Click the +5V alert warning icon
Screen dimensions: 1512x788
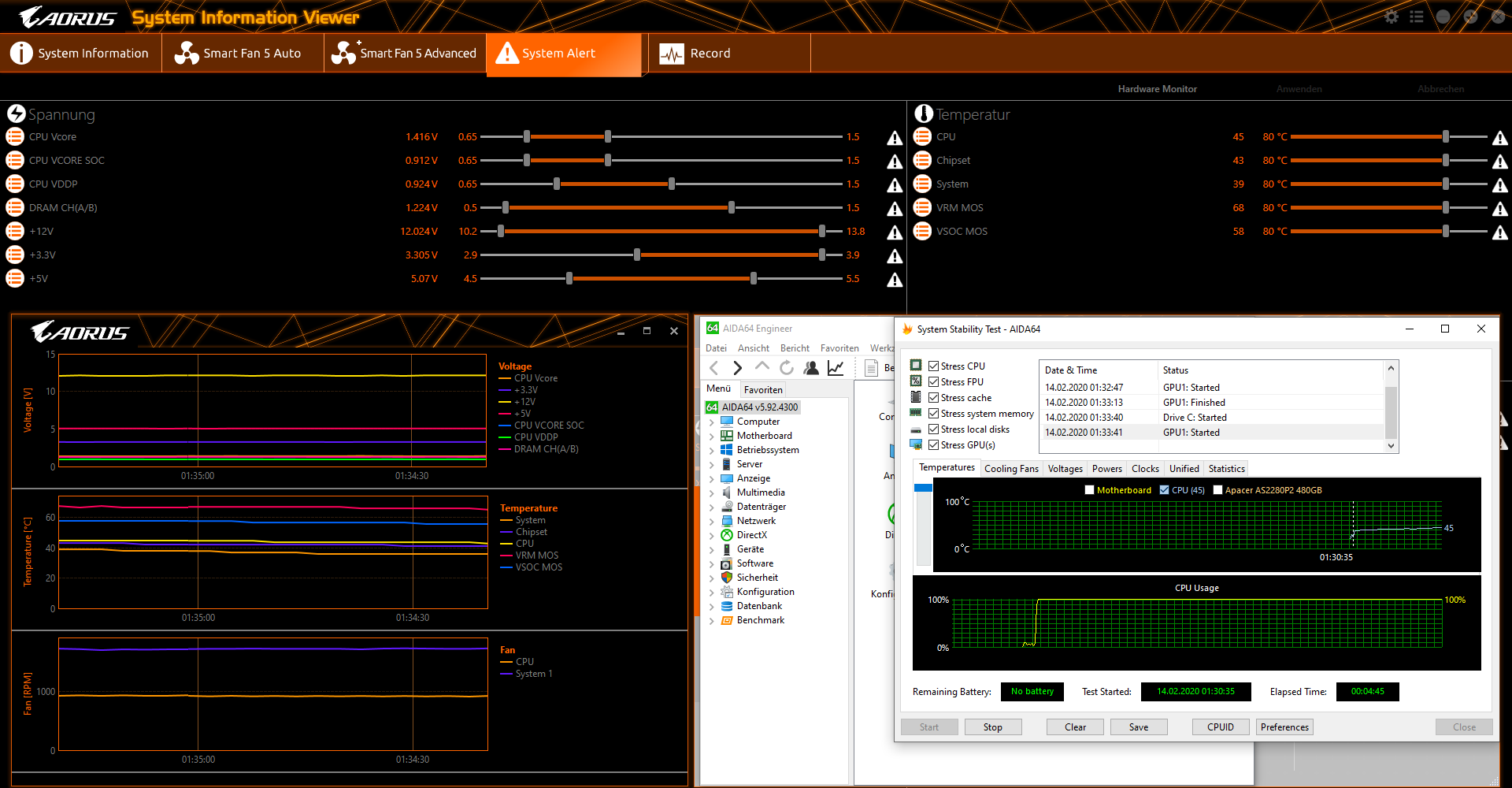(x=895, y=280)
